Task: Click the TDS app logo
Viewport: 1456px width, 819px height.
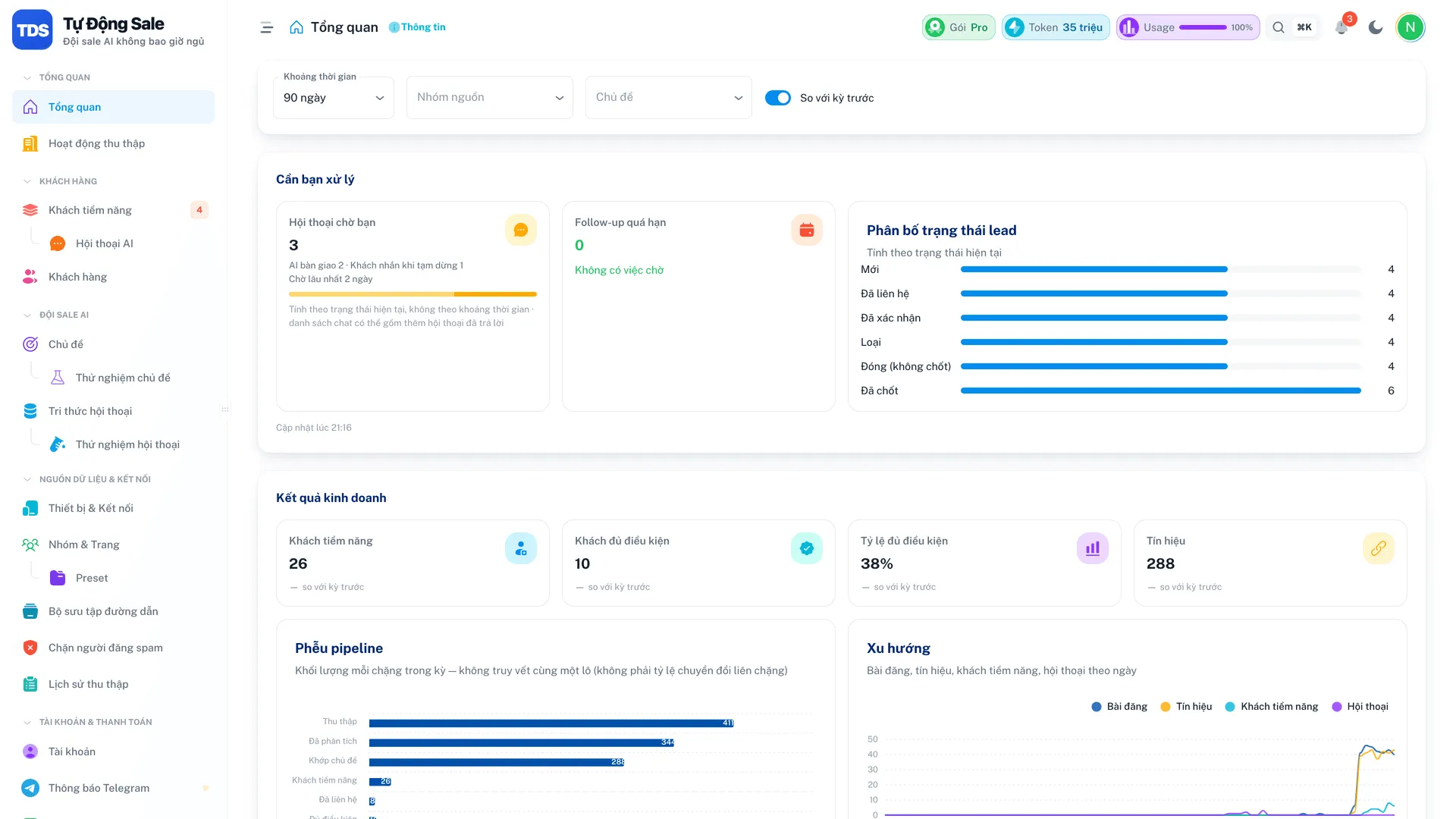Action: tap(33, 30)
